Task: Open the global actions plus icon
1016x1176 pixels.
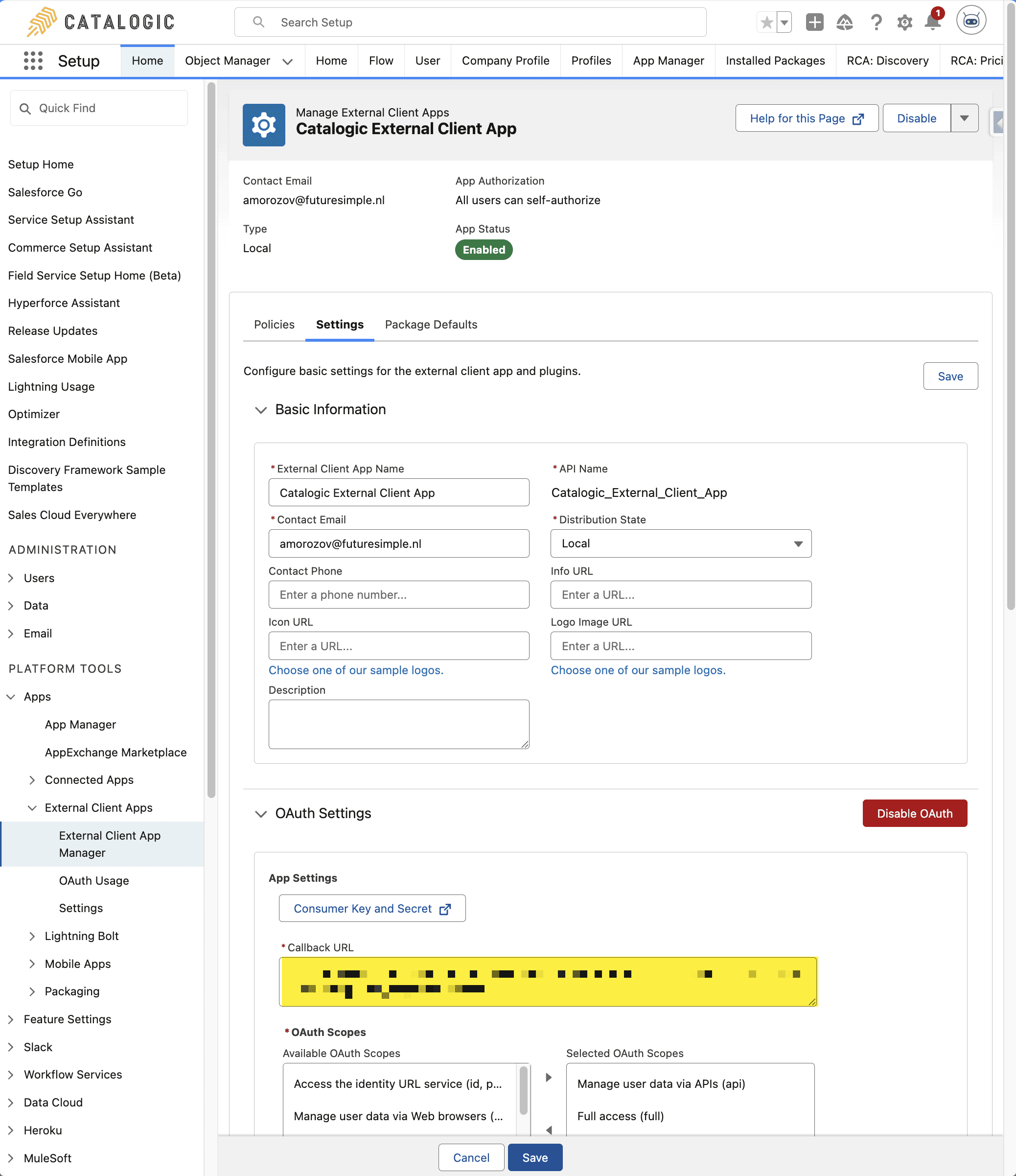Action: 814,23
